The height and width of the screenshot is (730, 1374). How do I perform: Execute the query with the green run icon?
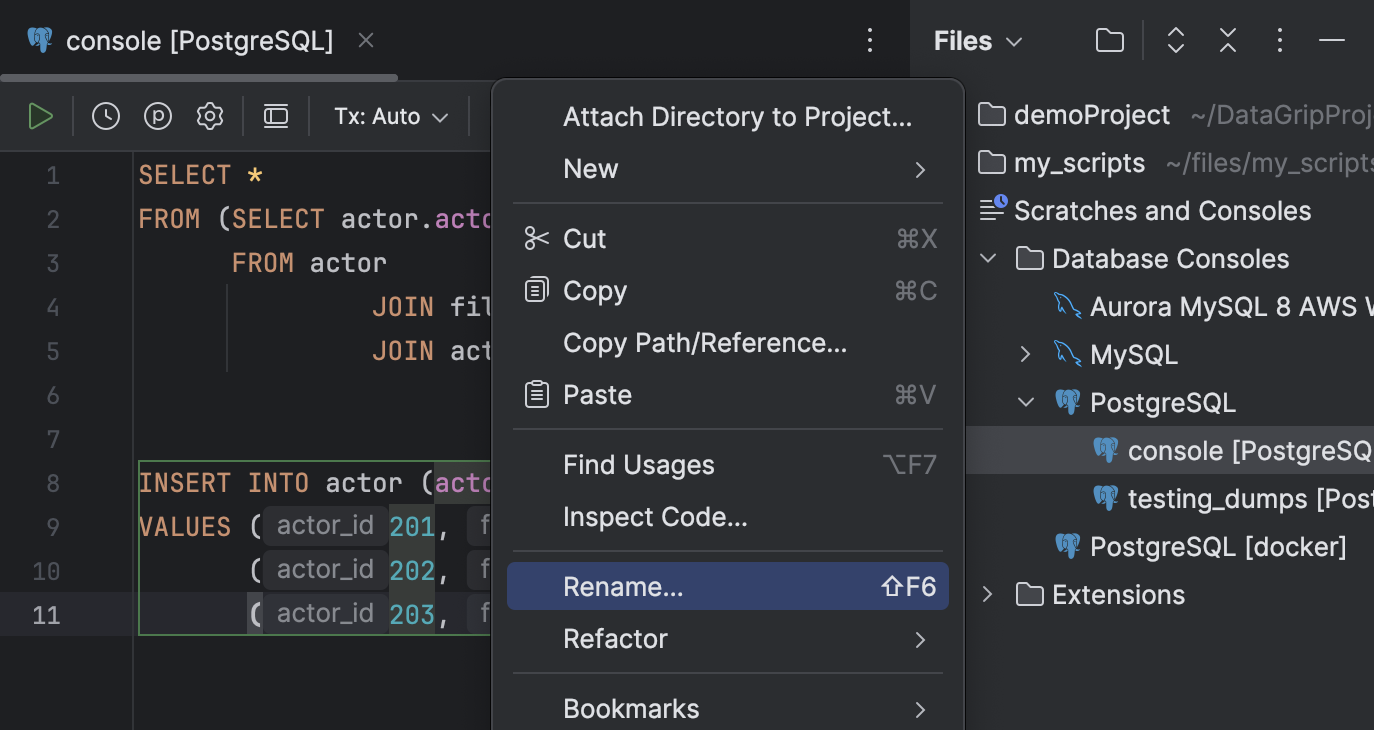[x=41, y=116]
